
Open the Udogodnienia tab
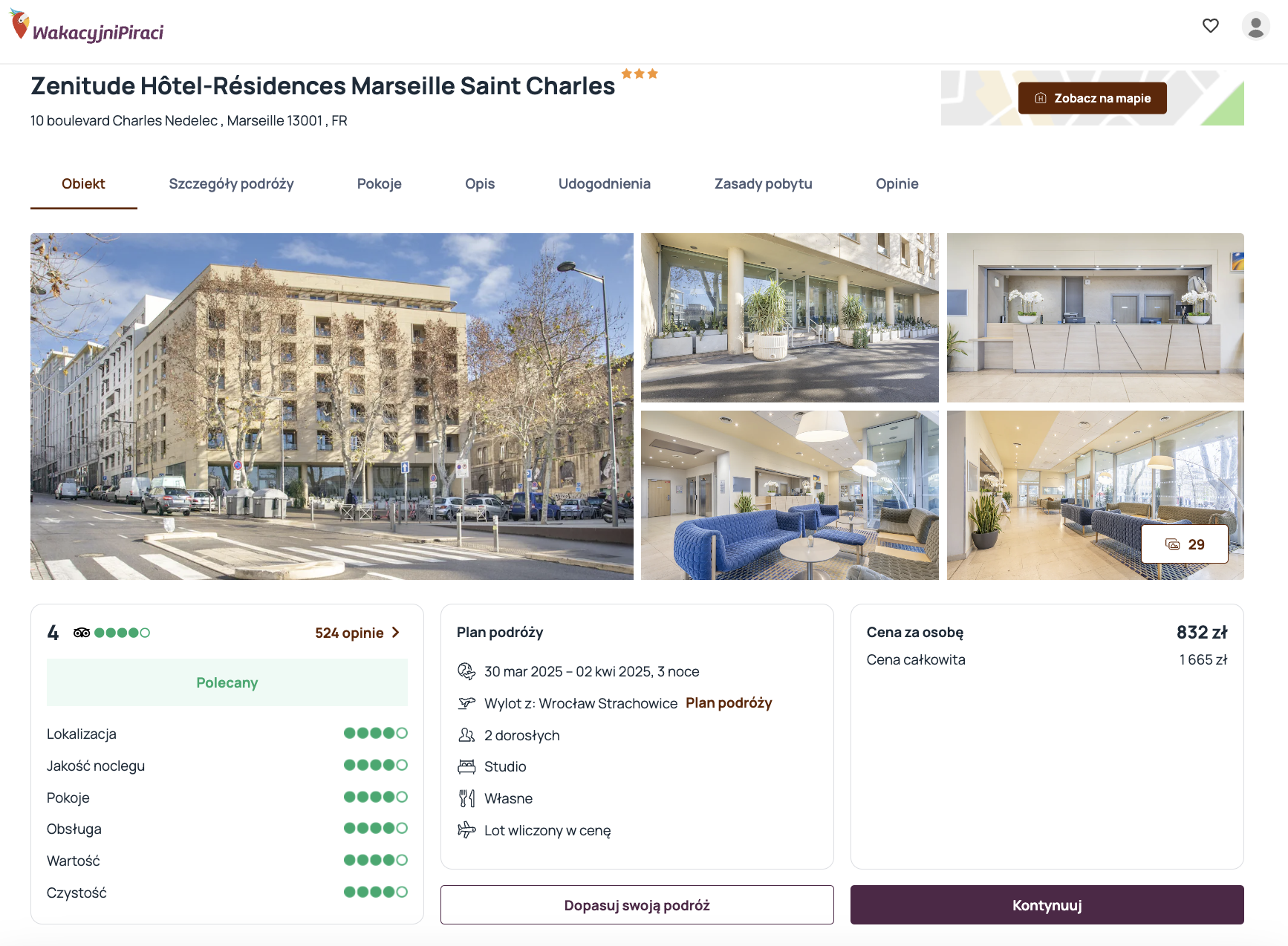point(605,184)
